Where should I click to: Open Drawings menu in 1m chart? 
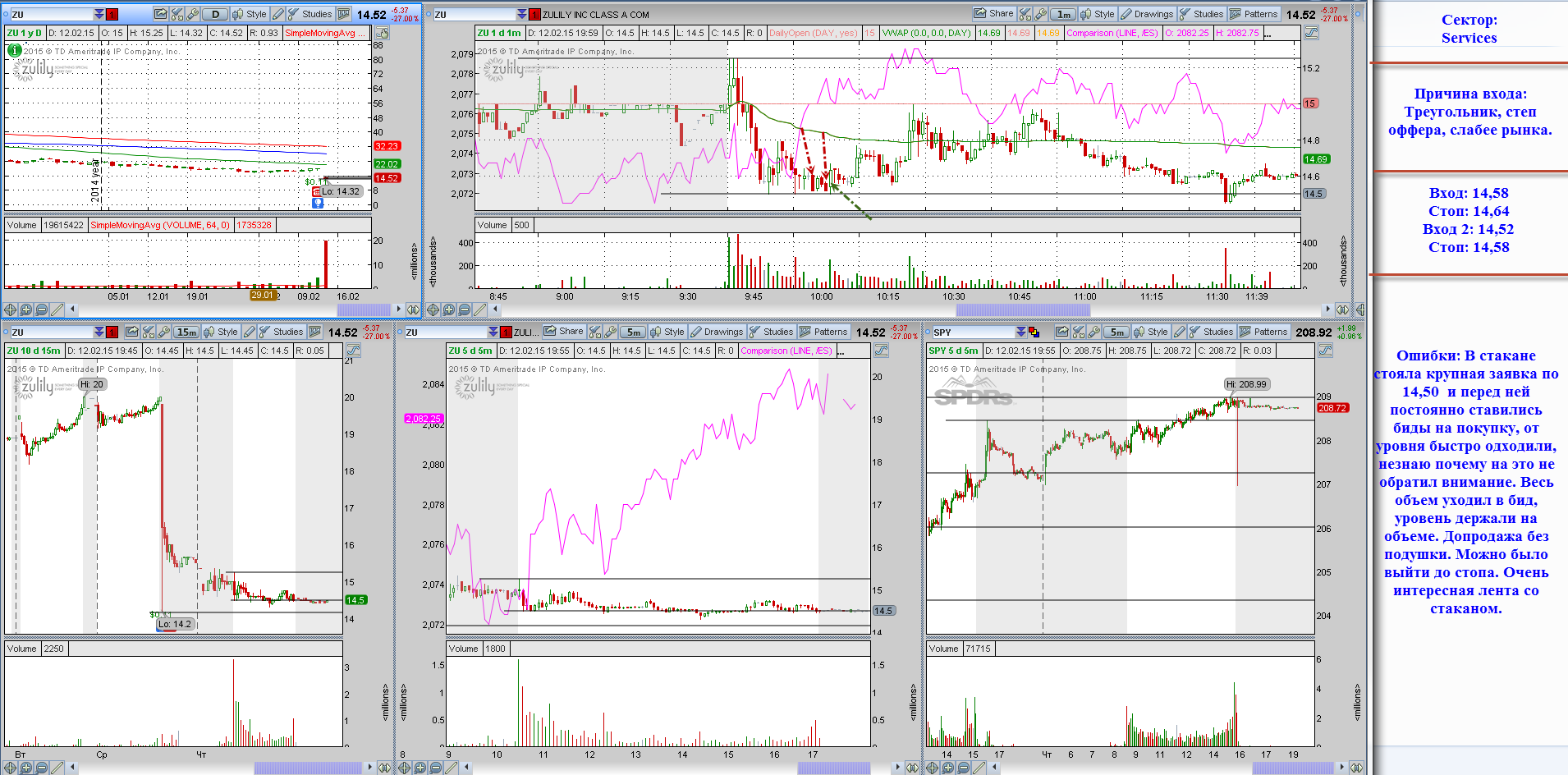(1147, 14)
